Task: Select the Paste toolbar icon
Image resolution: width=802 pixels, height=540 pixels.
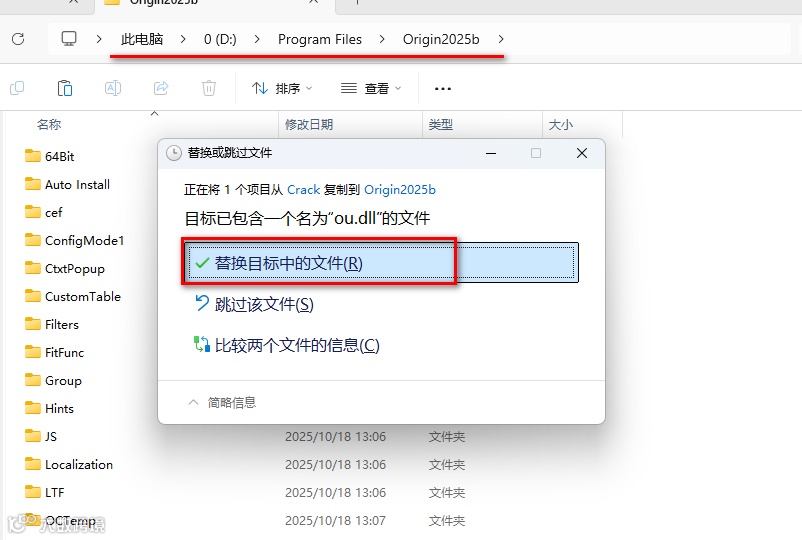Action: [65, 88]
